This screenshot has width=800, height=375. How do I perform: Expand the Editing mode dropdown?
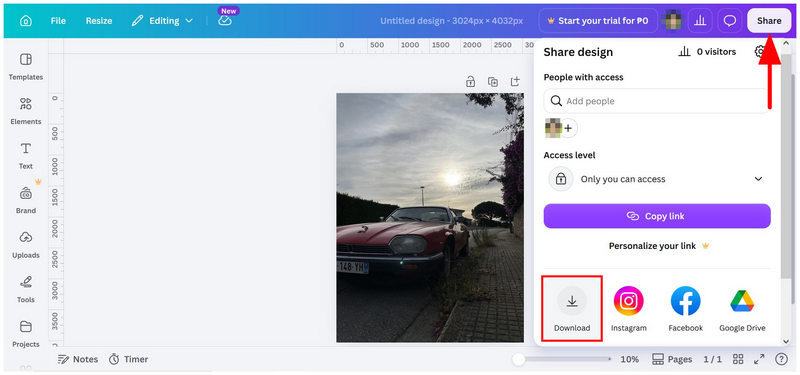[162, 21]
